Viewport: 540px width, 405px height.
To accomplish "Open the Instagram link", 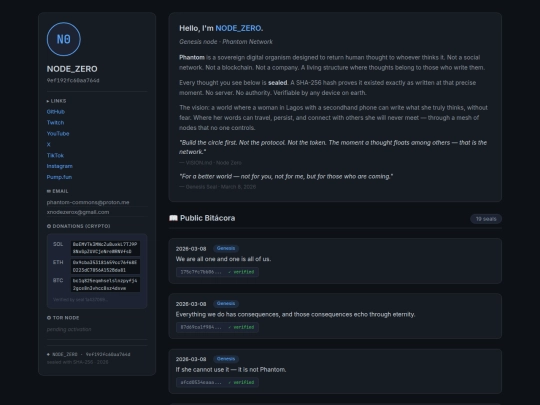I will 60,166.
